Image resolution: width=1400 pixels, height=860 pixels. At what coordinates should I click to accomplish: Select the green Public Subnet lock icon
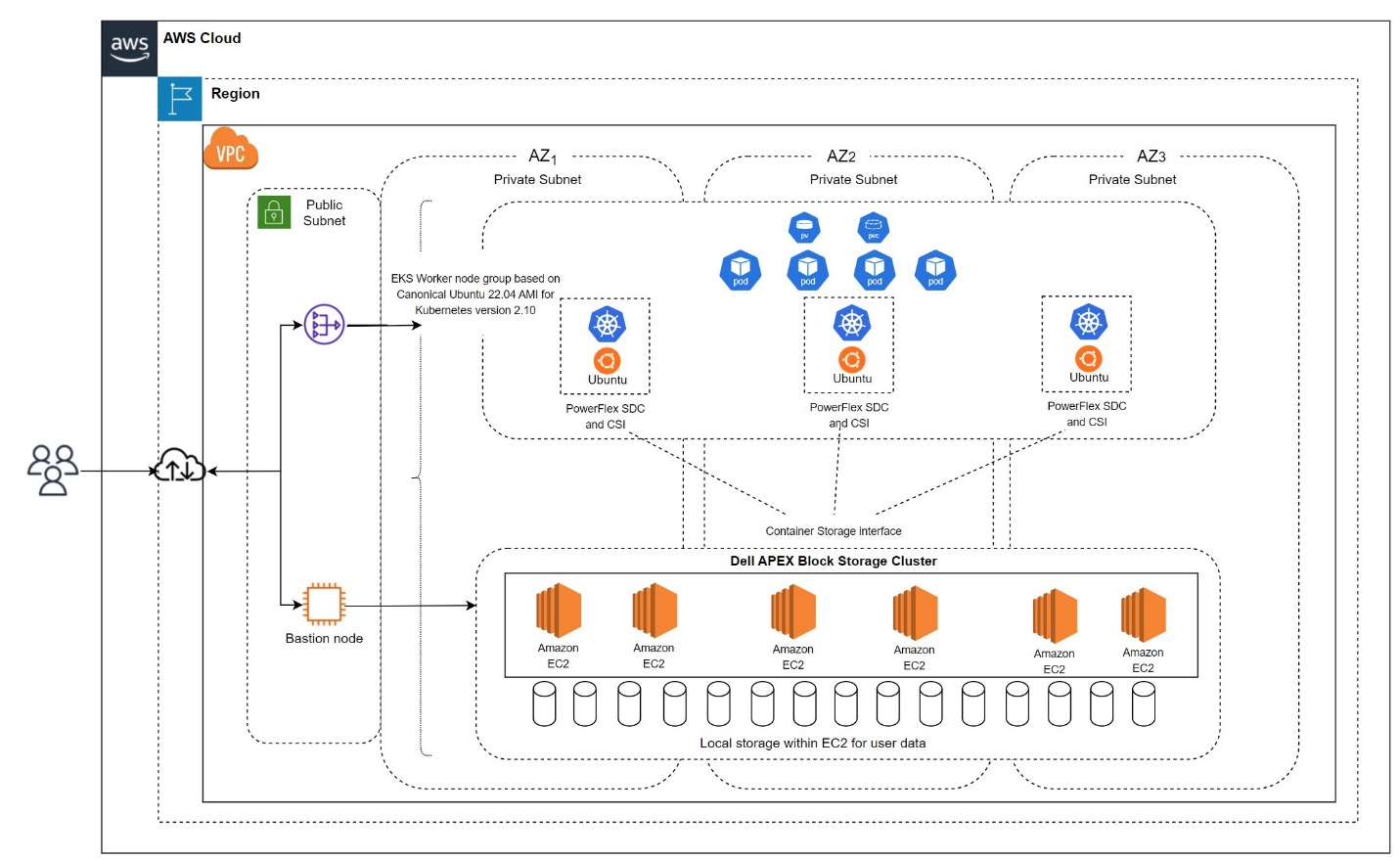[x=274, y=211]
